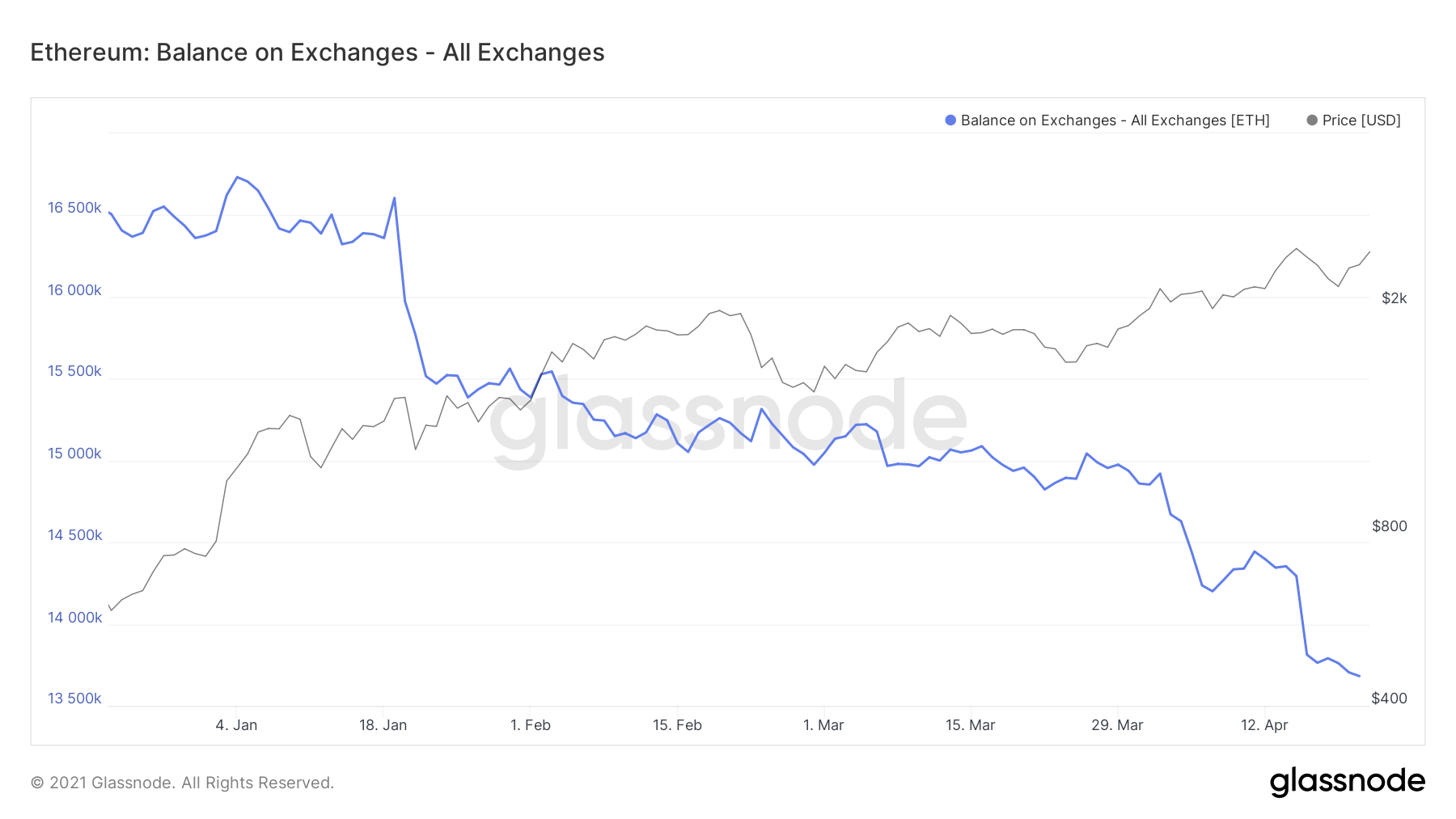Select the 4. Jan date label
1456x819 pixels.
pyautogui.click(x=236, y=725)
